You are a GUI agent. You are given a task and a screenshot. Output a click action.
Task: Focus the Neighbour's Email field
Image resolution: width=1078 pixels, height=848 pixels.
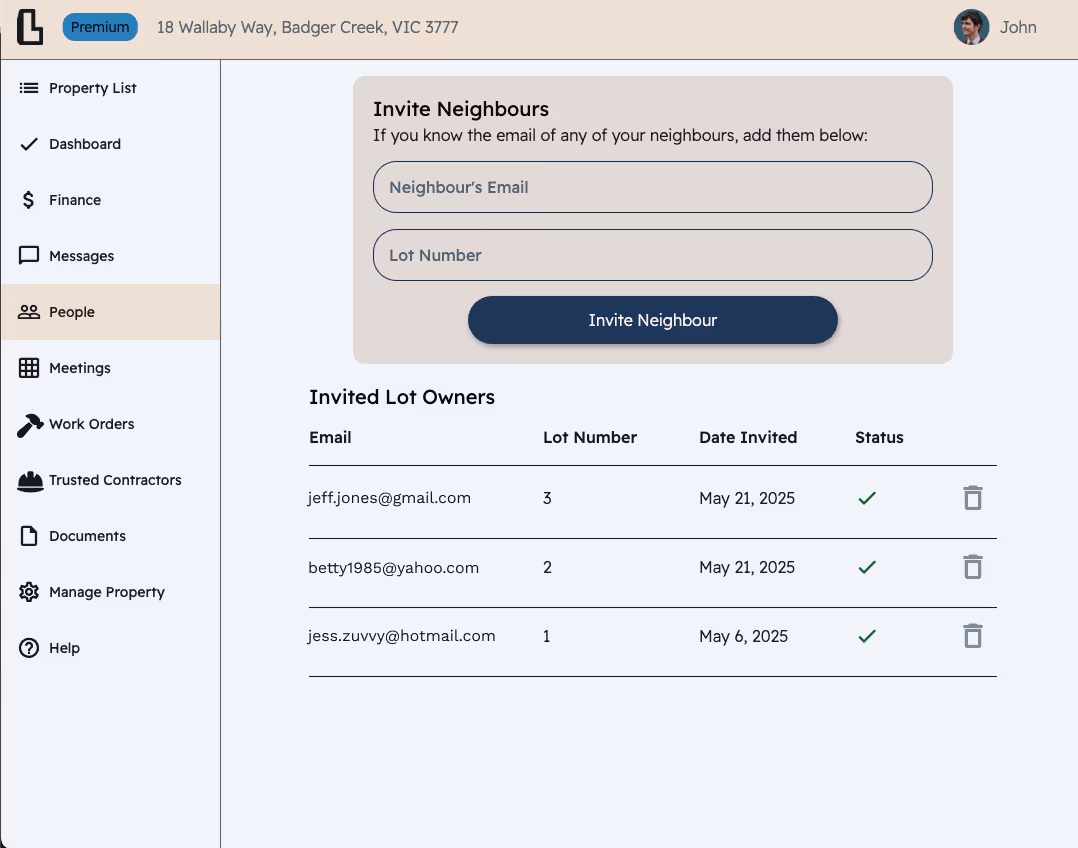pos(652,187)
